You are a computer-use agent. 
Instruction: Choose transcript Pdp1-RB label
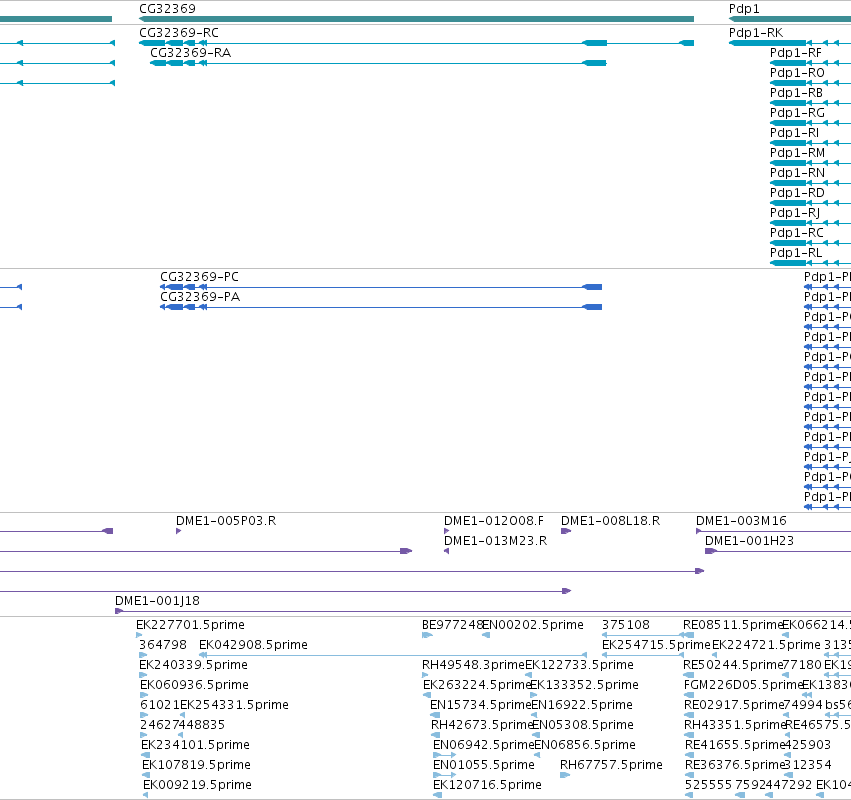(x=796, y=93)
